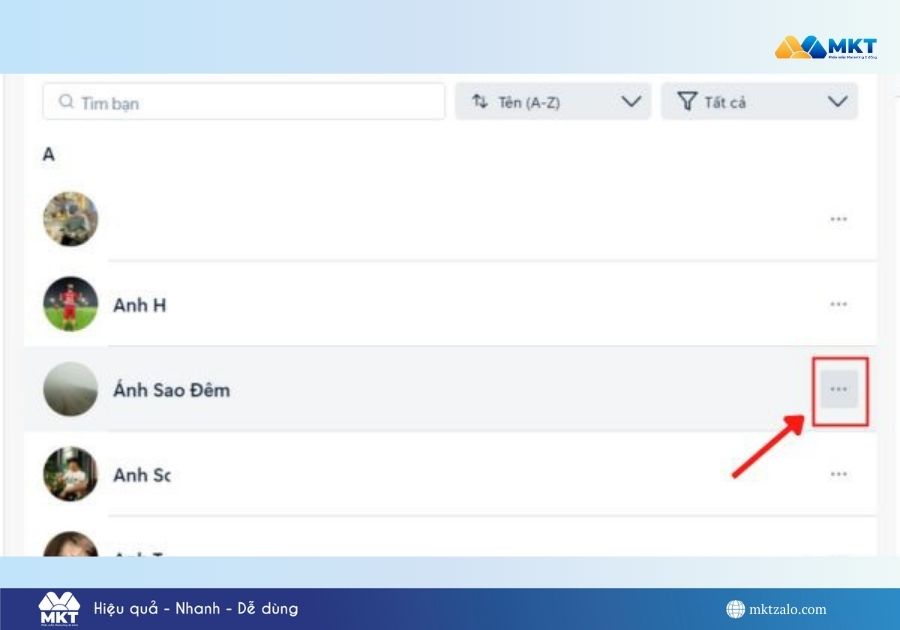
Task: Click the football player avatar of Anh H
Action: (71, 304)
